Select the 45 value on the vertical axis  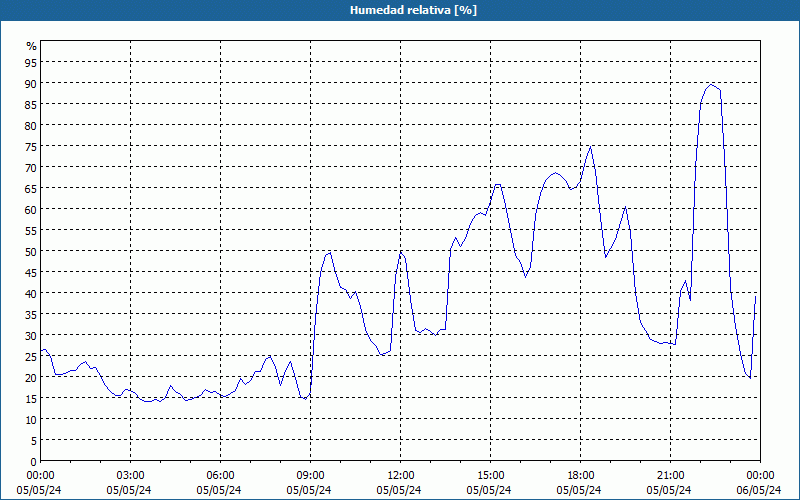click(31, 272)
